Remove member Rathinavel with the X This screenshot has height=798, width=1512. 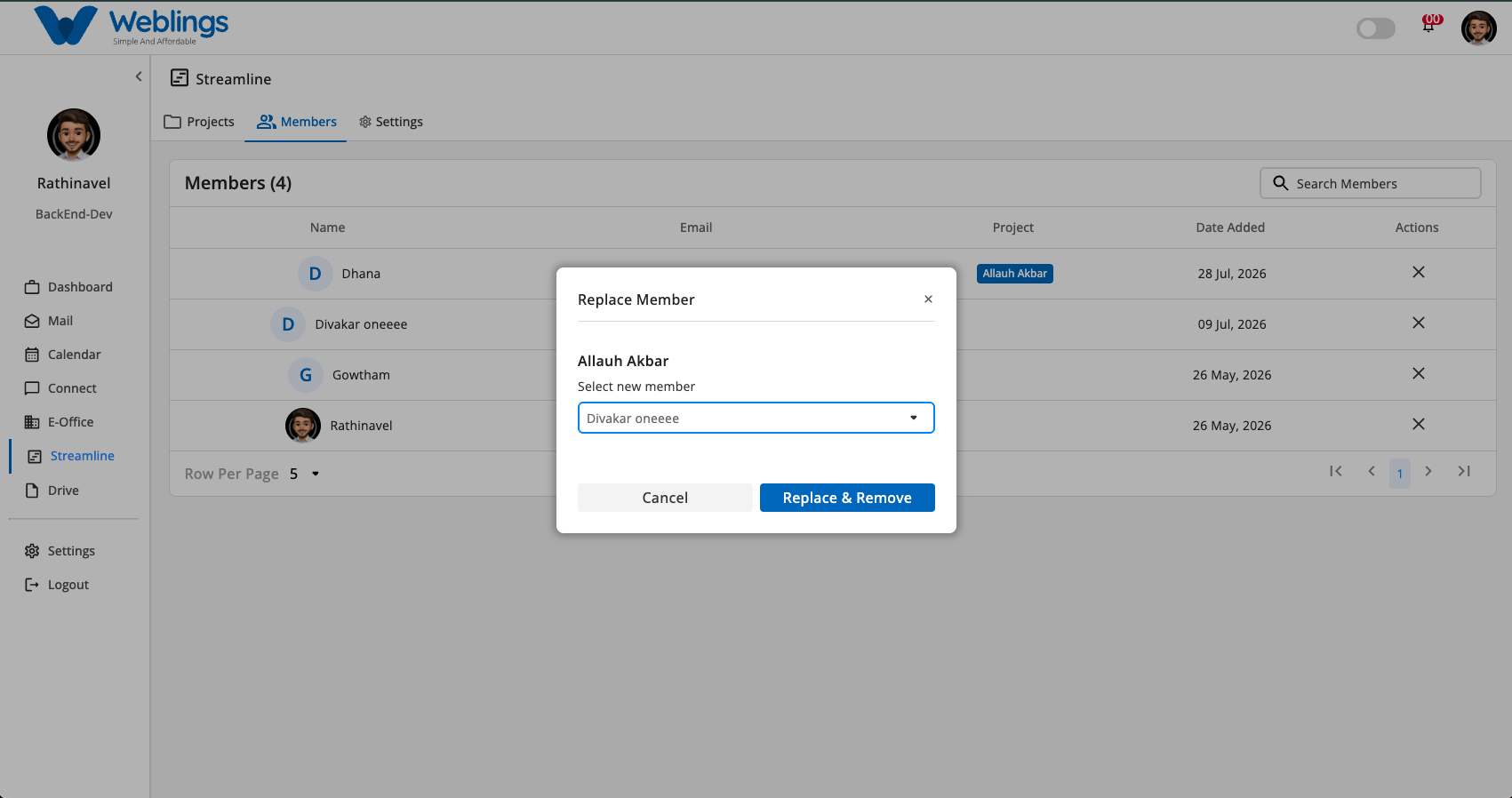point(1419,424)
